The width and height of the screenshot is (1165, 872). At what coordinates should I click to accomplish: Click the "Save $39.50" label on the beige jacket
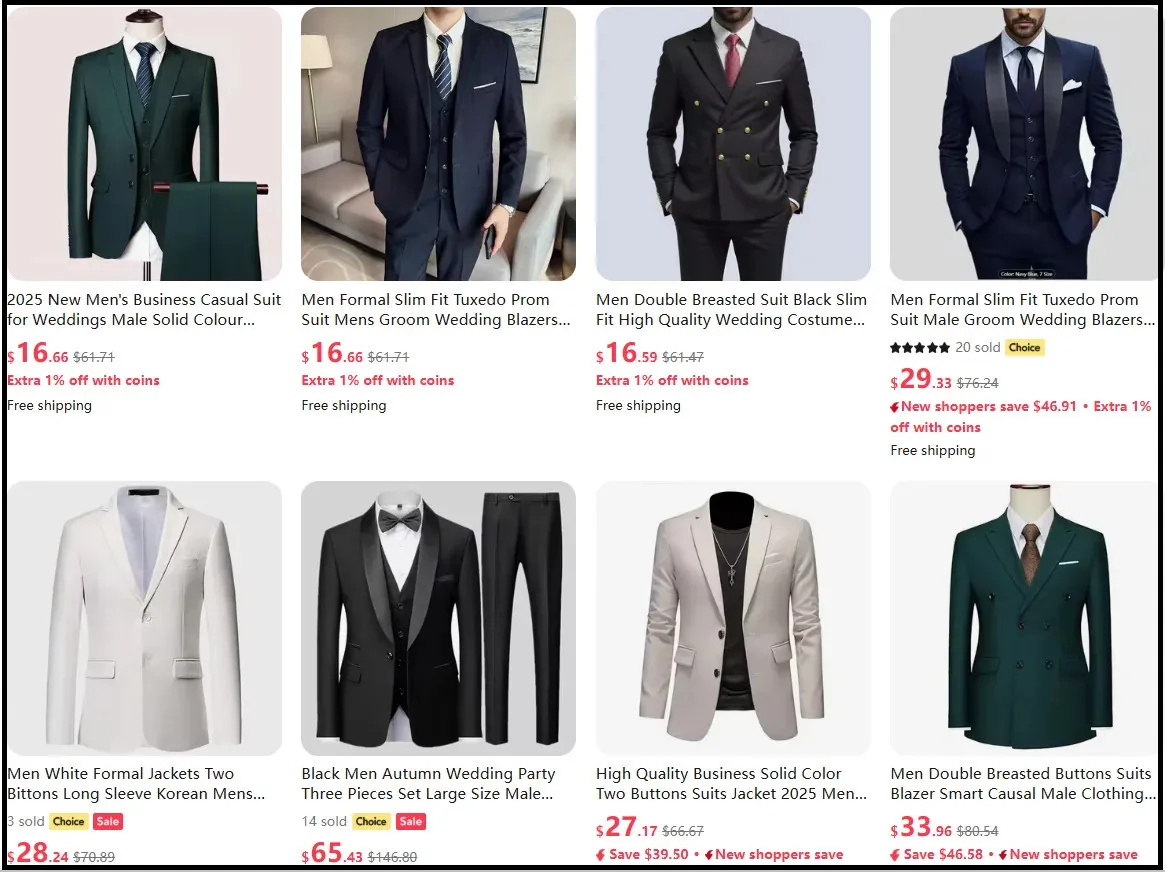pyautogui.click(x=648, y=855)
